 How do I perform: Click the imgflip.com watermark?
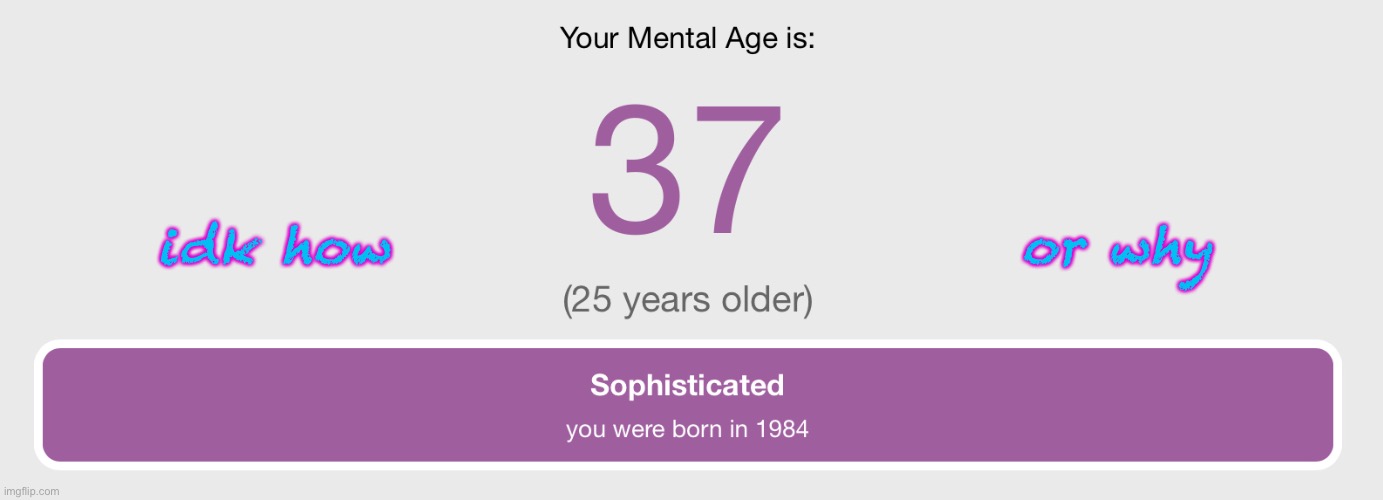[31, 491]
